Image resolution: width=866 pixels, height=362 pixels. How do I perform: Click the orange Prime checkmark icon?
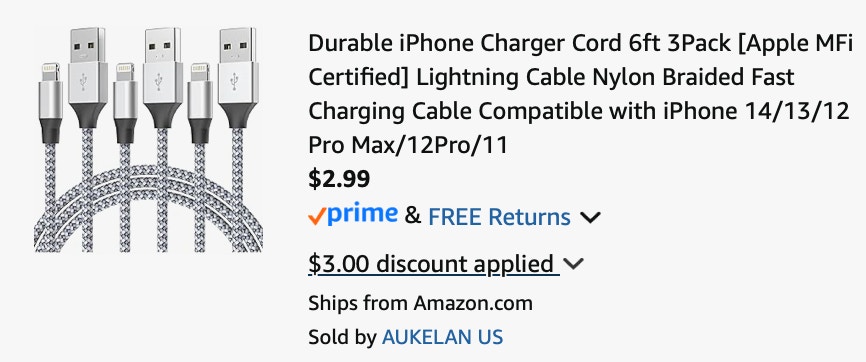[x=316, y=217]
